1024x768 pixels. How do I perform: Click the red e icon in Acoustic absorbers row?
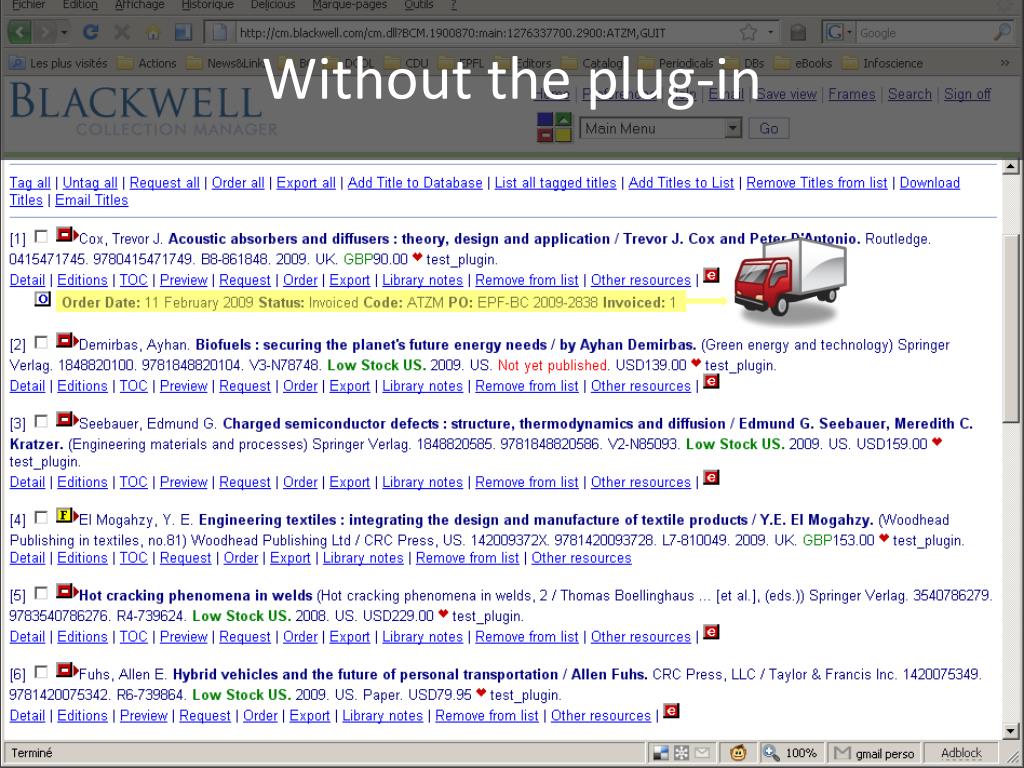[711, 275]
